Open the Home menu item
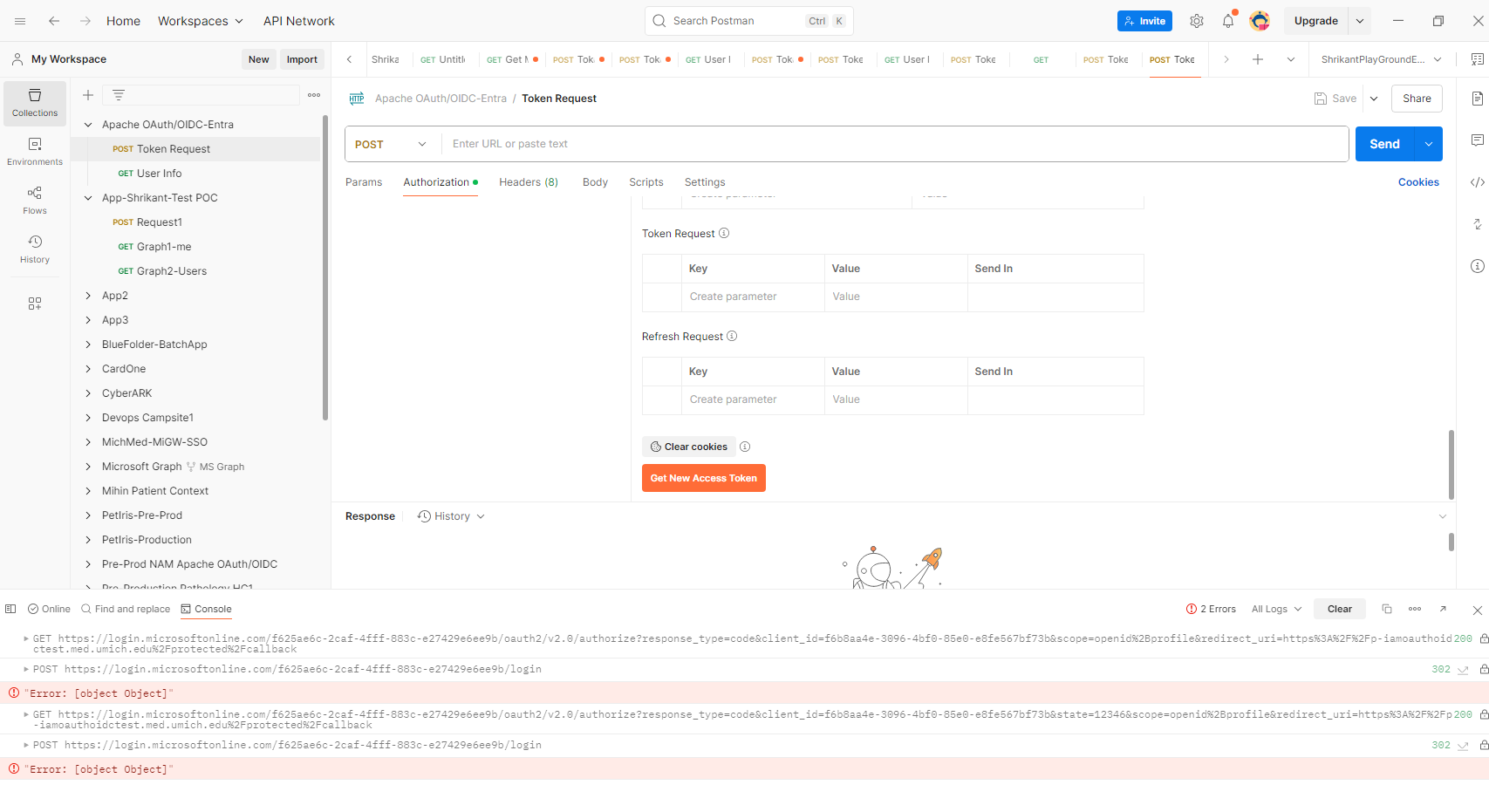 click(x=123, y=21)
